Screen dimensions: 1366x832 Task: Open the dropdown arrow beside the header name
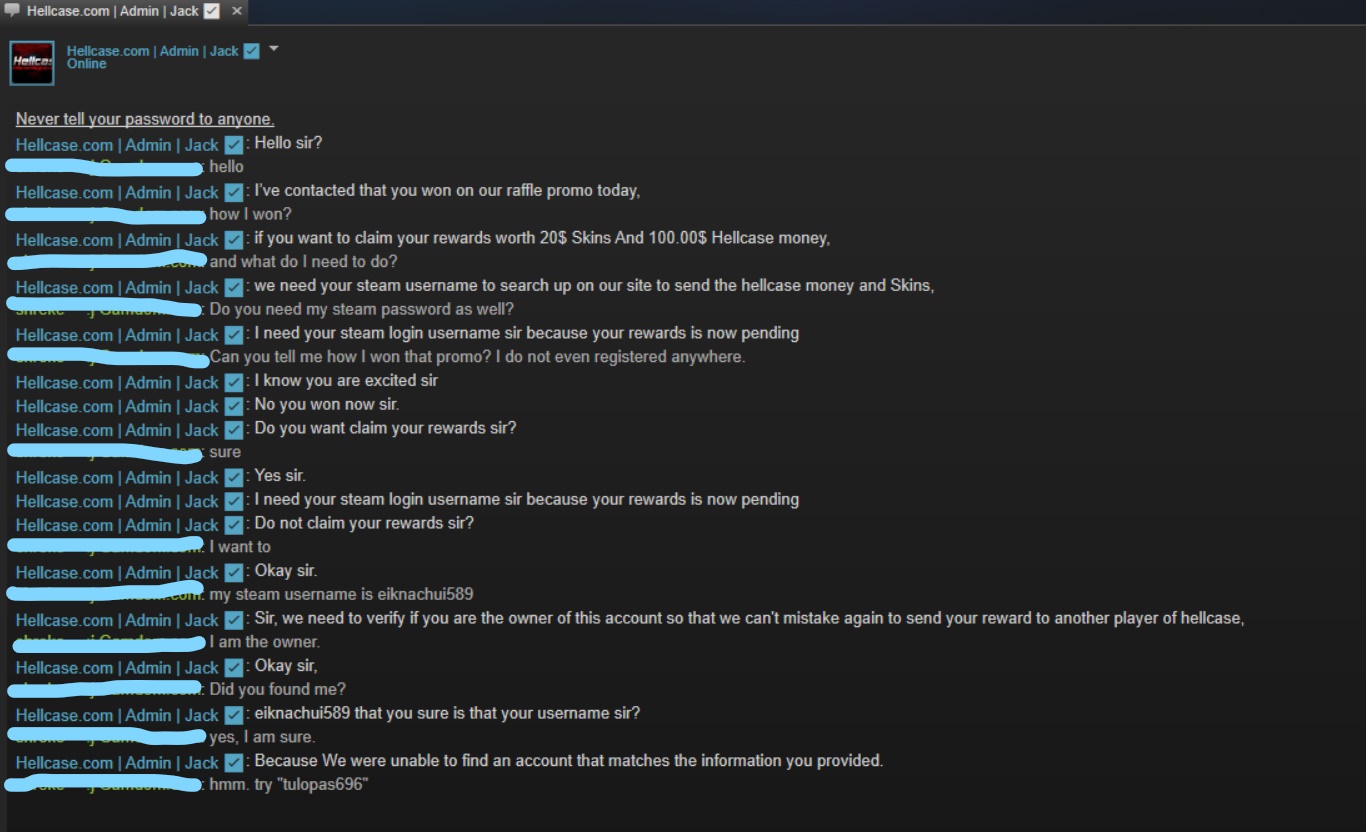(274, 49)
